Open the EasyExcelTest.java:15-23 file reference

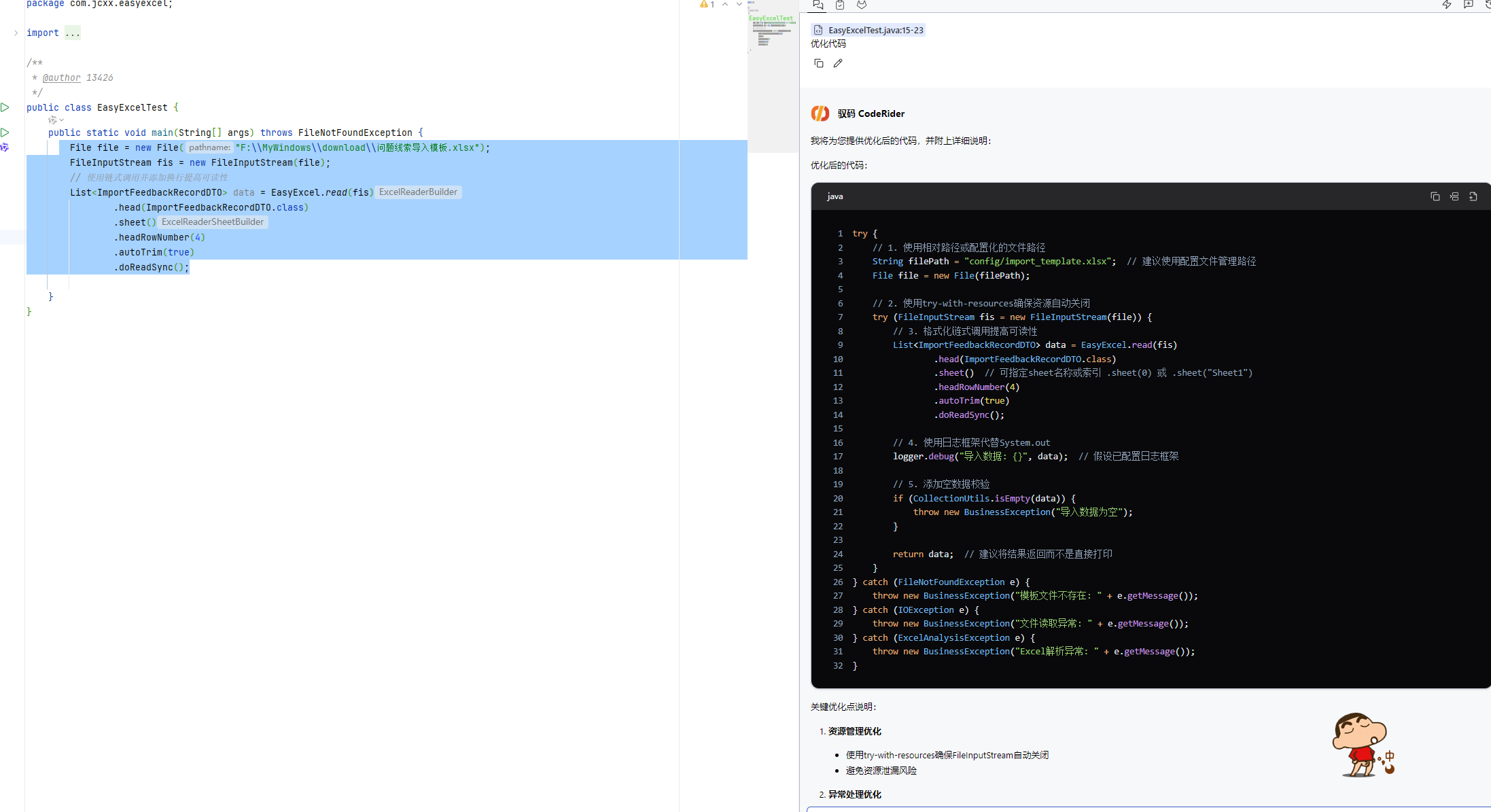(x=869, y=30)
